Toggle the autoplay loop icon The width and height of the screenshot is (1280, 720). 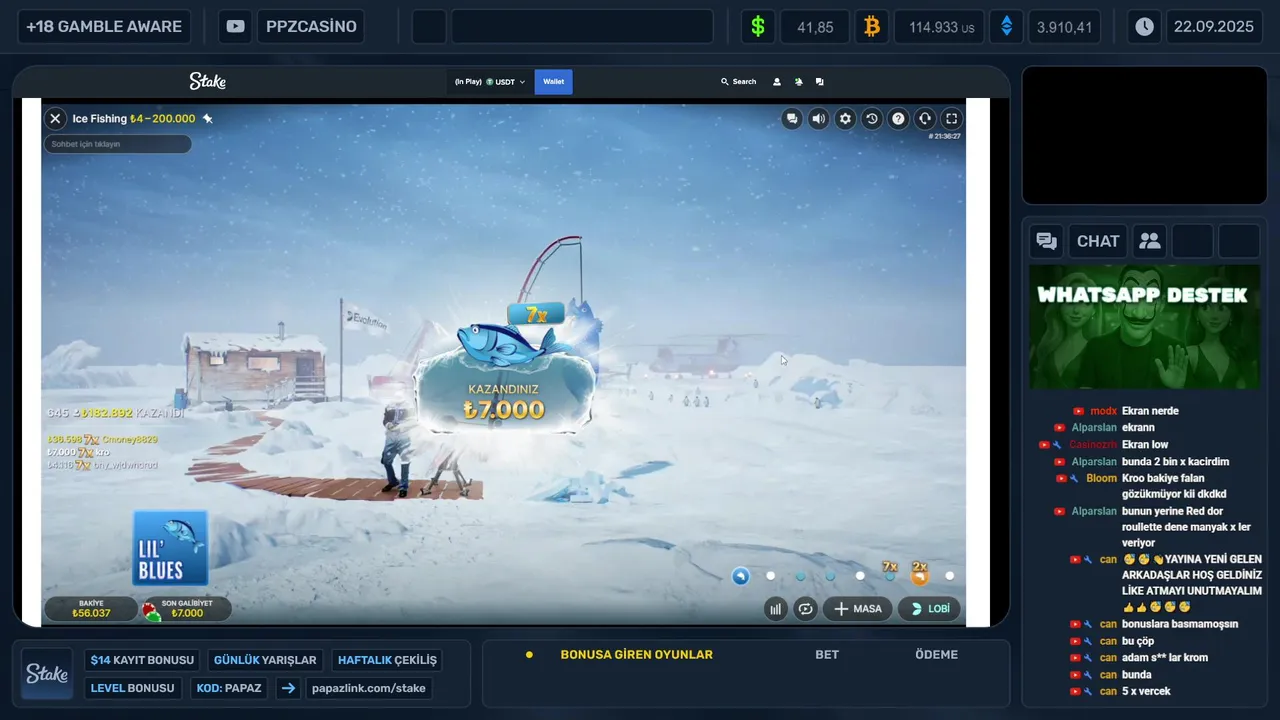805,609
